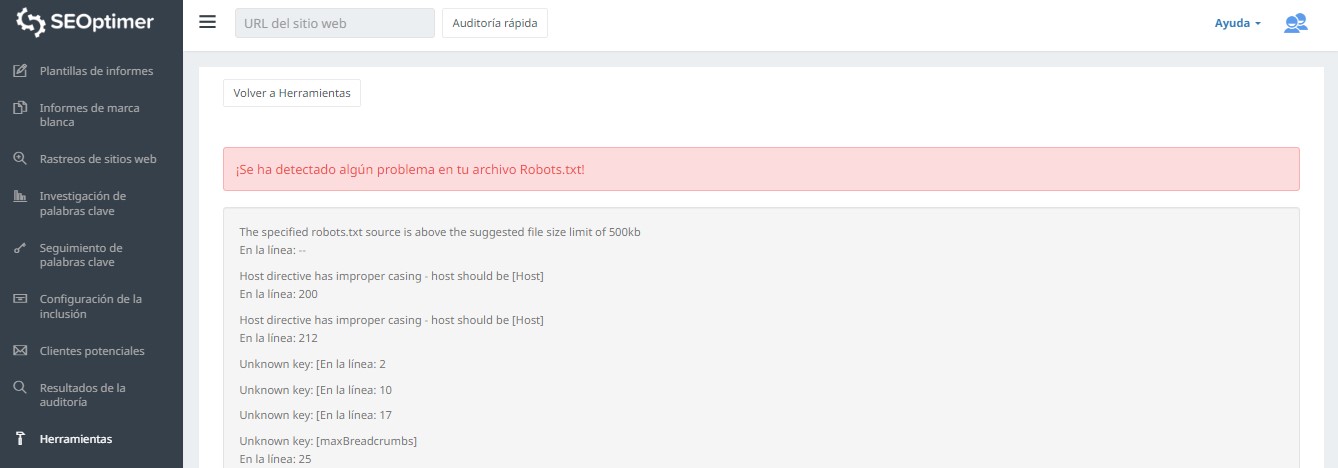The image size is (1338, 468).
Task: Open Investigación de palabras clave section
Action: [x=83, y=203]
